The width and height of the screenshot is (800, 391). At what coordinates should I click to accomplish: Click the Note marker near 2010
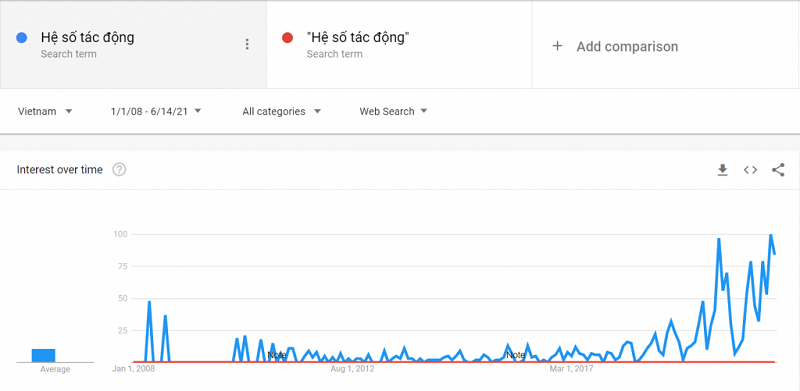[277, 355]
